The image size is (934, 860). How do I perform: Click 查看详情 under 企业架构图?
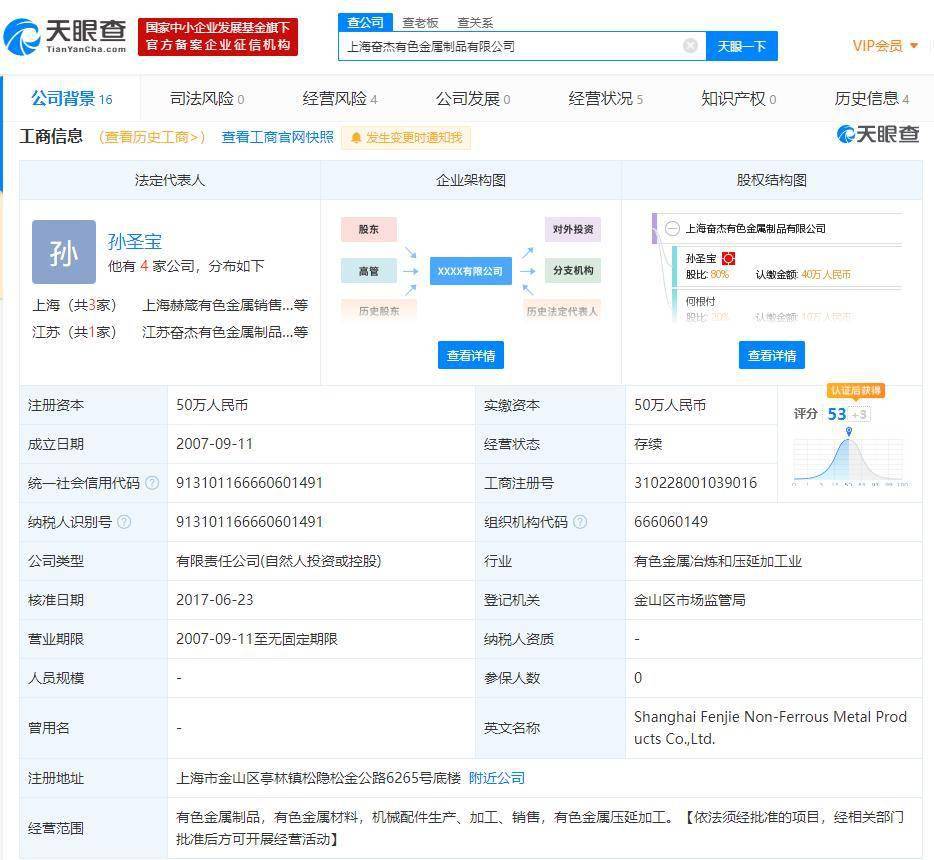pyautogui.click(x=469, y=354)
